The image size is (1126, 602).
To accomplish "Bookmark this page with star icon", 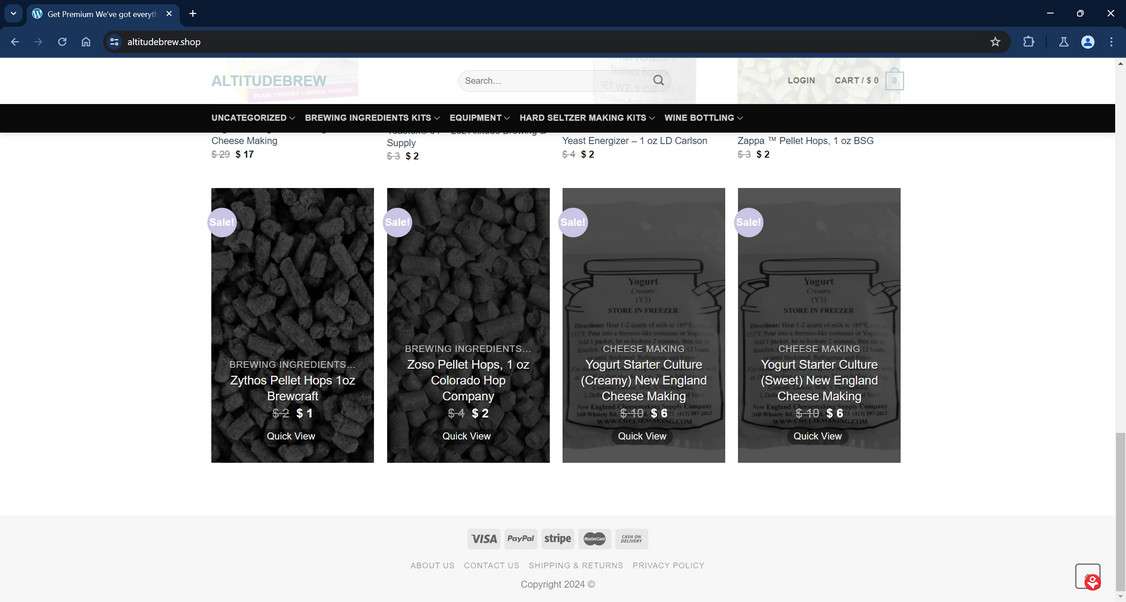I will (995, 42).
